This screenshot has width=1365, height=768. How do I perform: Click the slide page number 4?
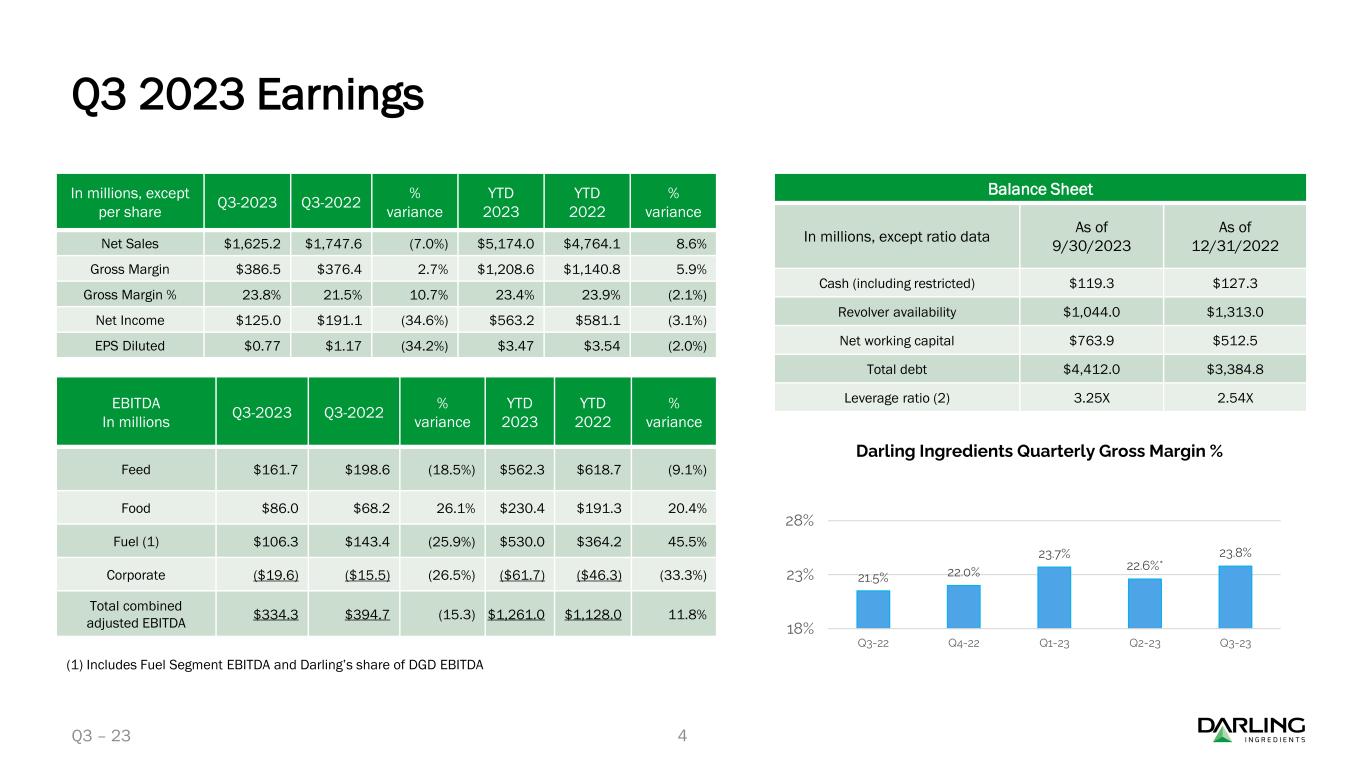click(682, 737)
